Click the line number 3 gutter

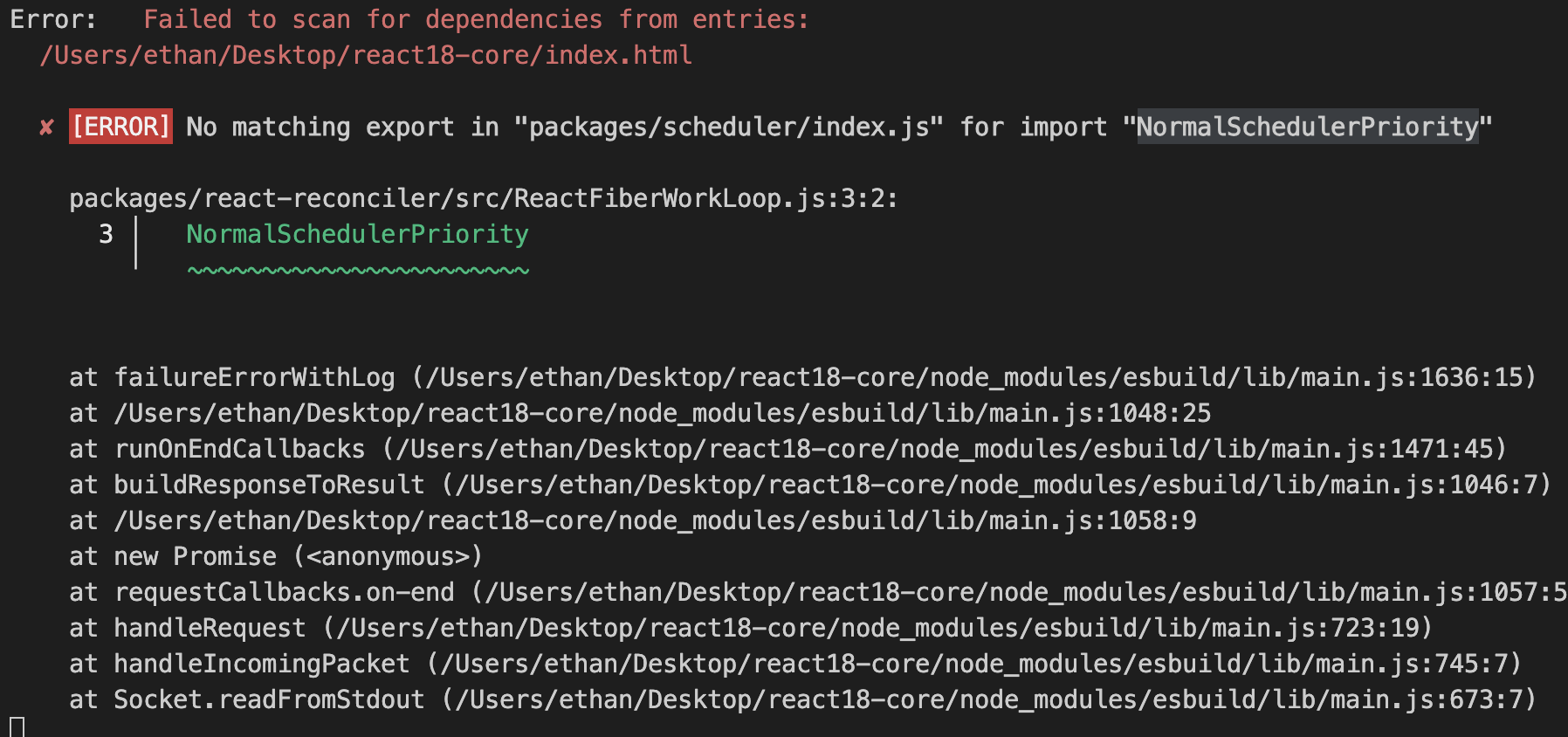pos(106,234)
